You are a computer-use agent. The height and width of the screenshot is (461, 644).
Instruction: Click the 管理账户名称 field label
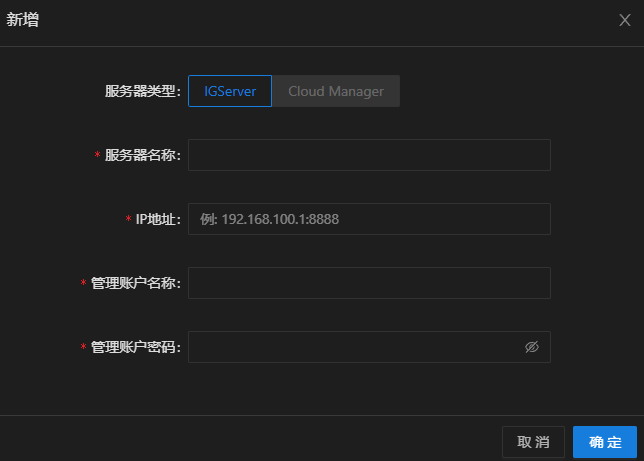click(135, 284)
